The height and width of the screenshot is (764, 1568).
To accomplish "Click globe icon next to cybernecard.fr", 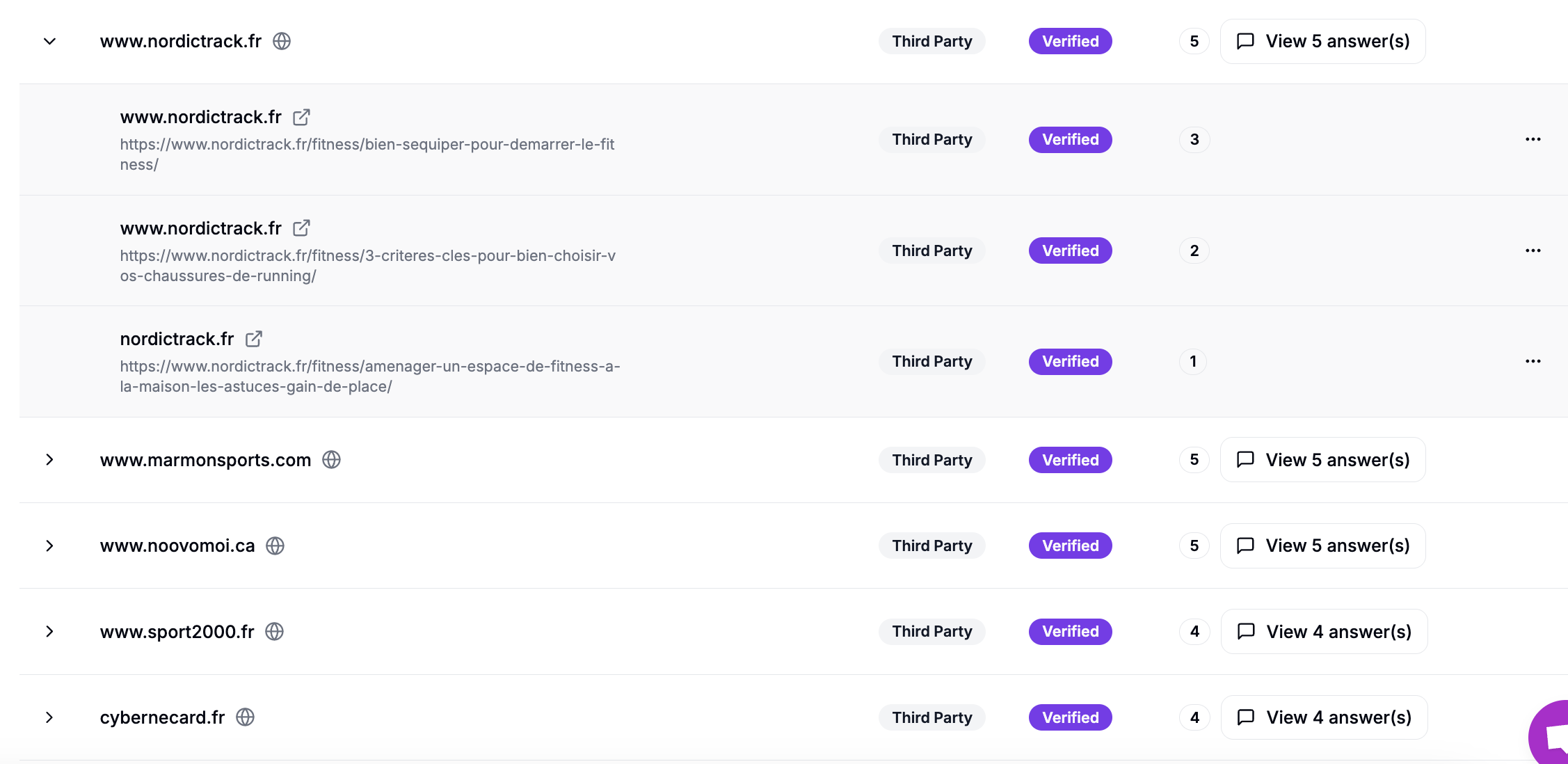I will (245, 717).
